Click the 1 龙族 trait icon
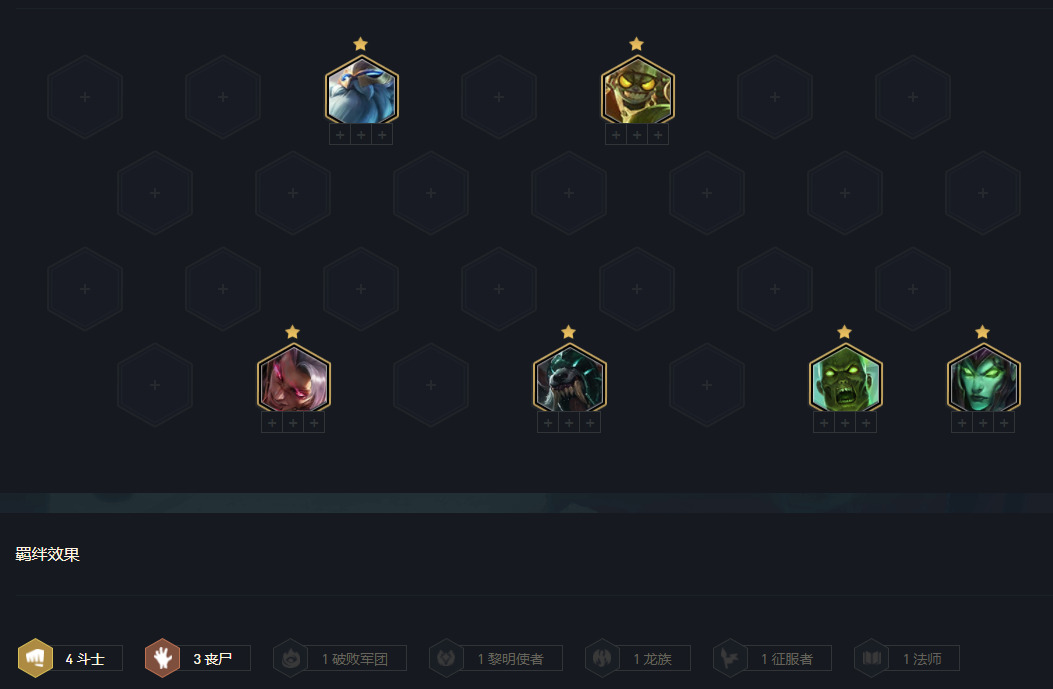The image size is (1053, 689). (x=602, y=658)
